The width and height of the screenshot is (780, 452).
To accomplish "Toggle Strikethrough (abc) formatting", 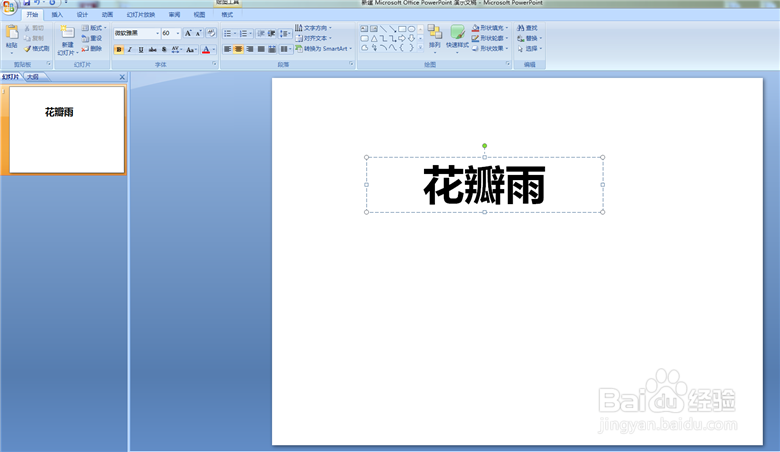I will click(x=152, y=50).
